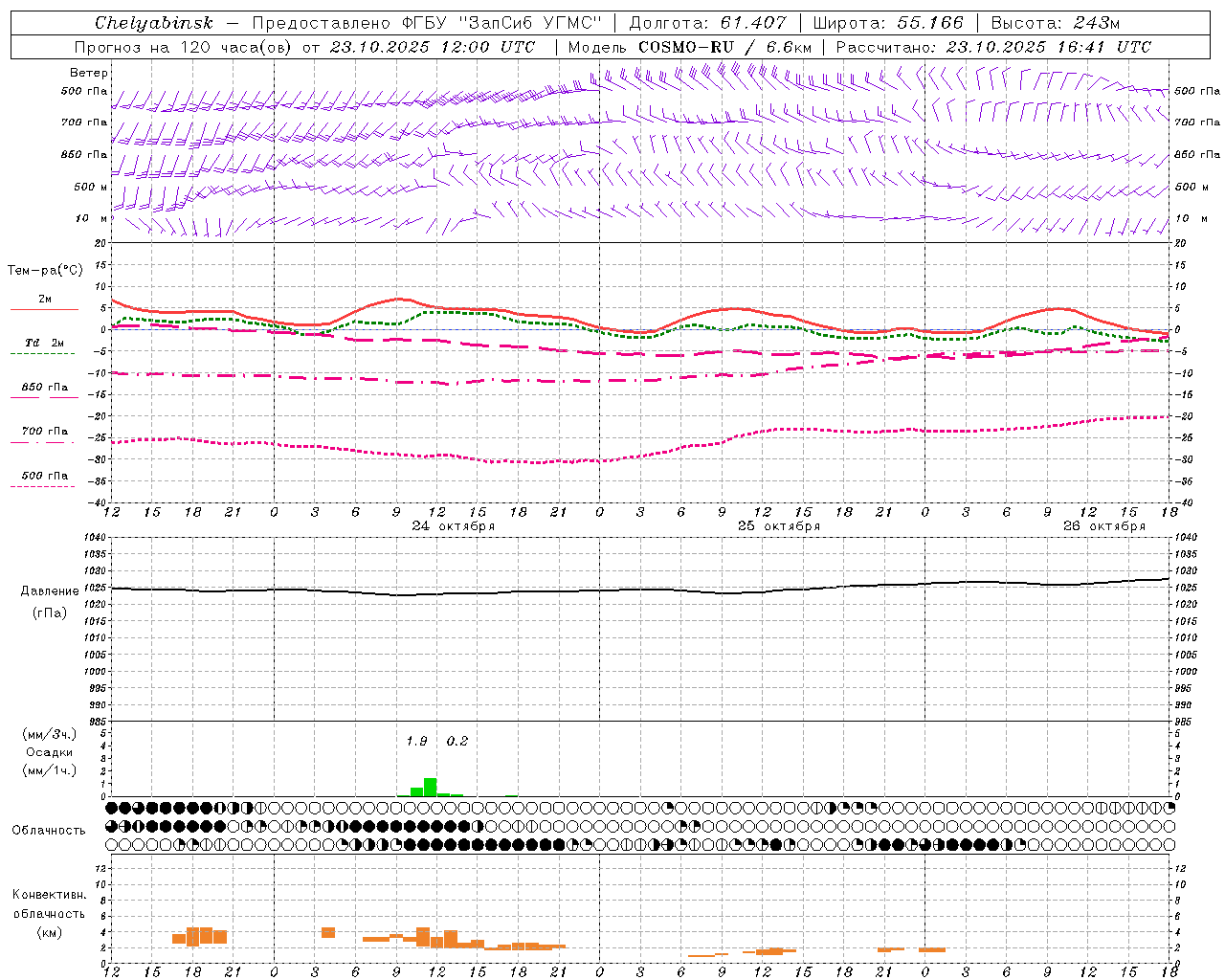Click the '26 октября' date label

(x=1104, y=526)
